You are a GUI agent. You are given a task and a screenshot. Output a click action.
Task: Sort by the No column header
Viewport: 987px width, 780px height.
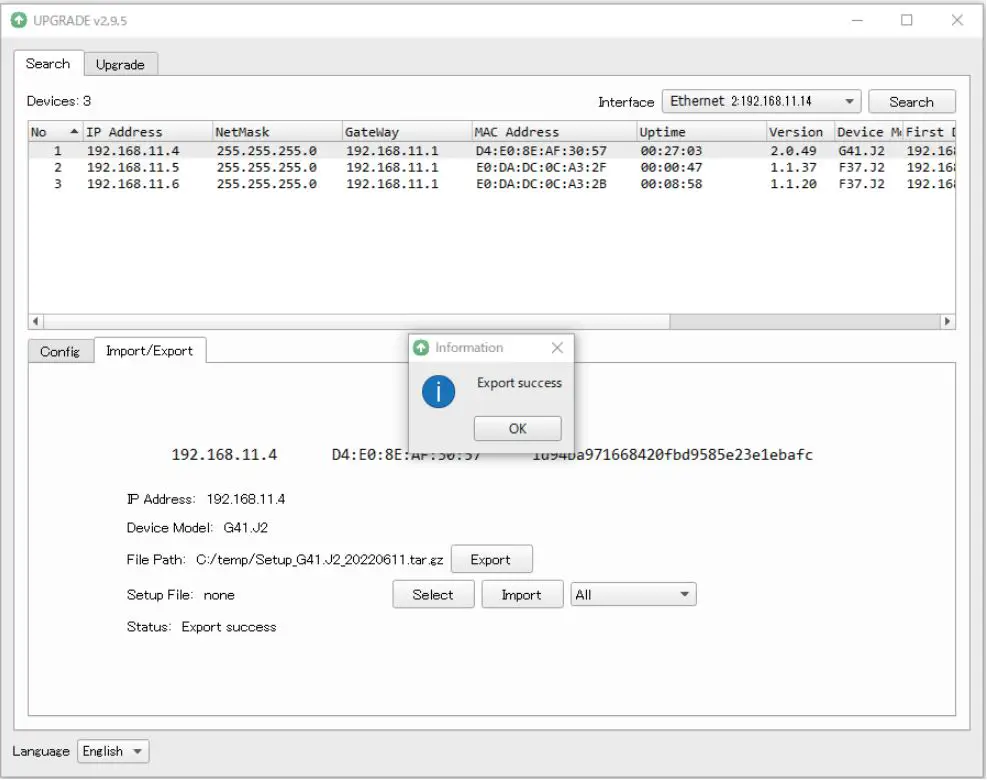[55, 132]
